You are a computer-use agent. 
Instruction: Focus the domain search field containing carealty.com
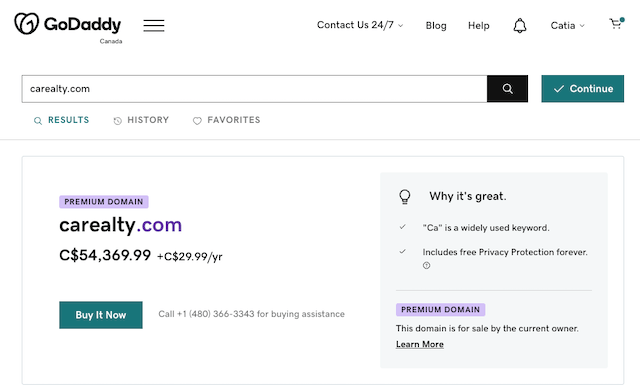254,89
